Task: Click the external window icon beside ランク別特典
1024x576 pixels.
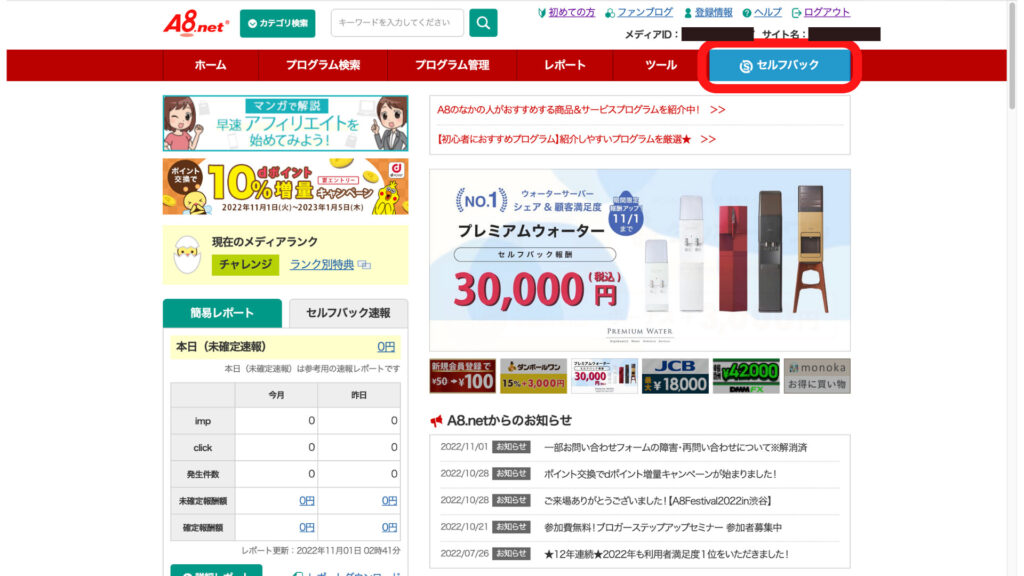Action: click(x=364, y=265)
